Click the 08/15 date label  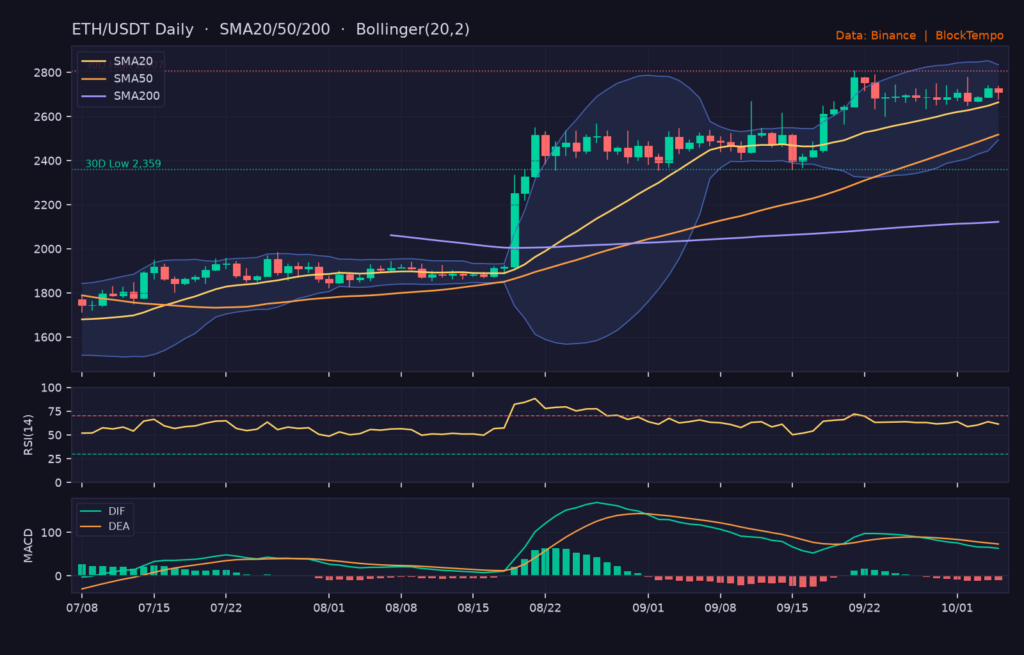click(x=473, y=608)
